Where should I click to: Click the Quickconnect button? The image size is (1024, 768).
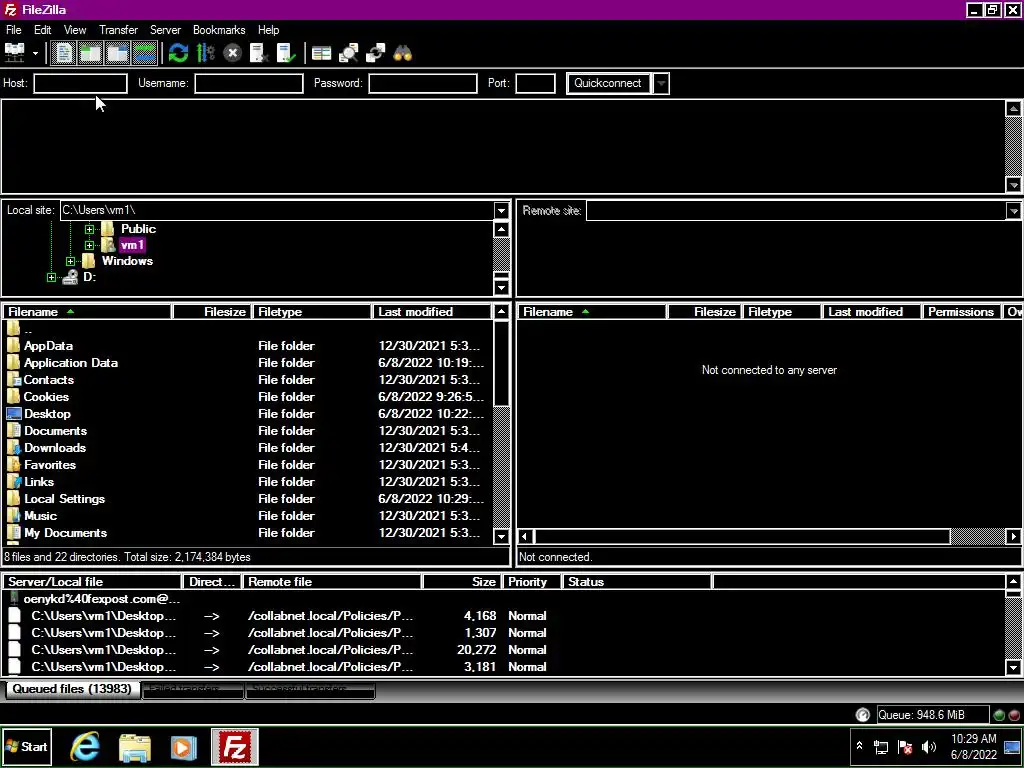[608, 84]
